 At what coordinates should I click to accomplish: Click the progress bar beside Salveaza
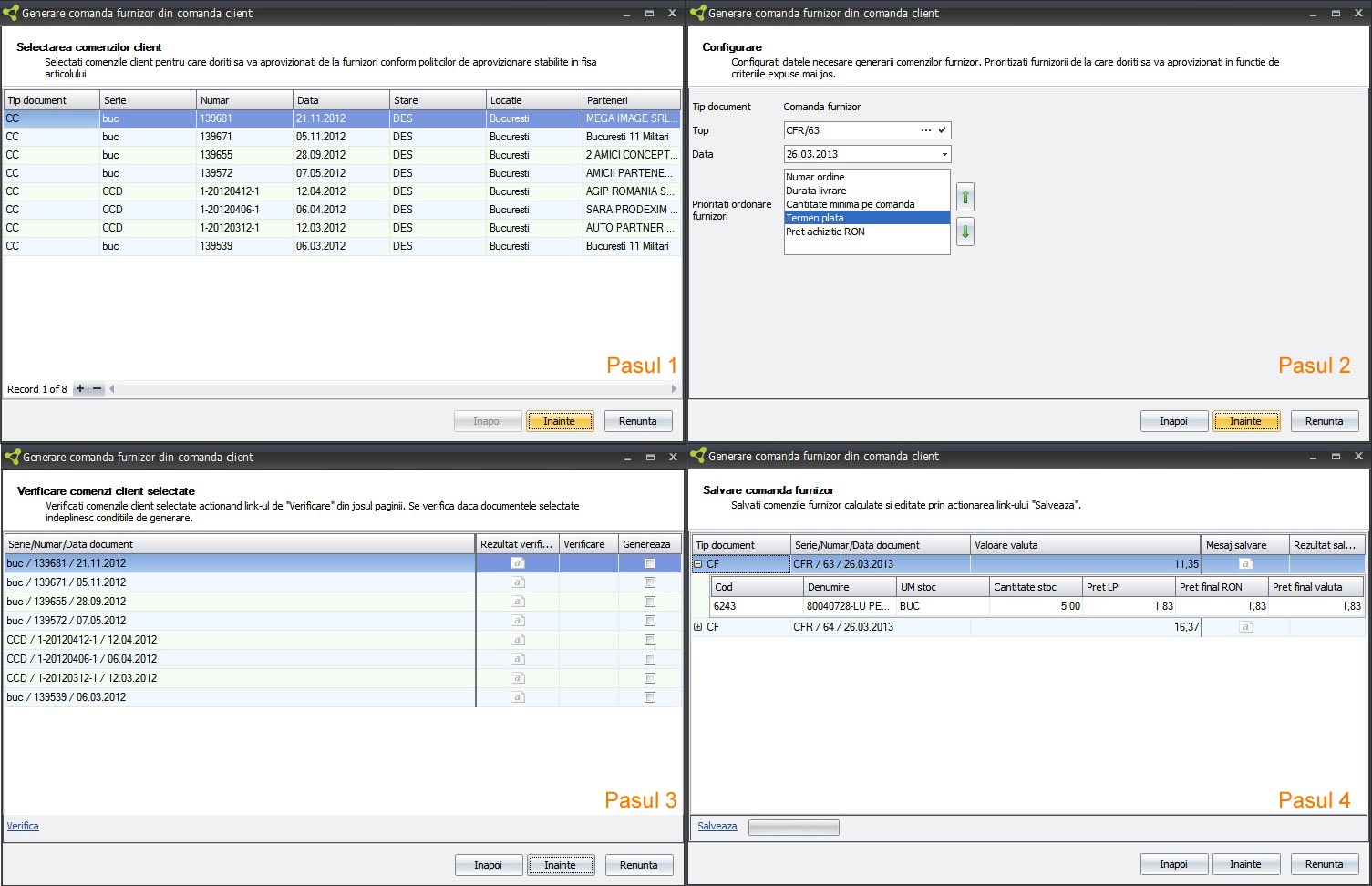click(x=794, y=828)
